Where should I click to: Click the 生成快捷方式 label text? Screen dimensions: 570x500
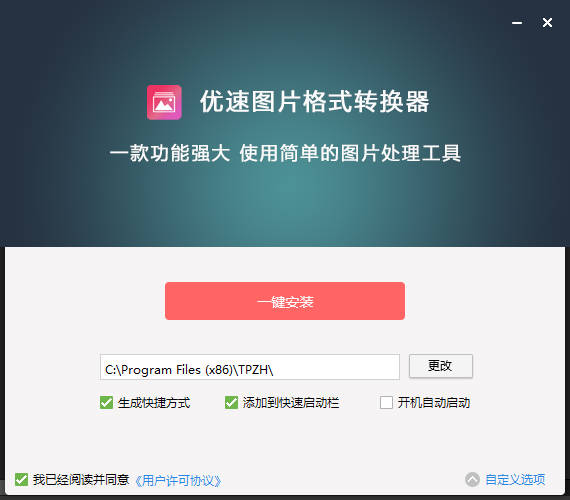pos(154,403)
